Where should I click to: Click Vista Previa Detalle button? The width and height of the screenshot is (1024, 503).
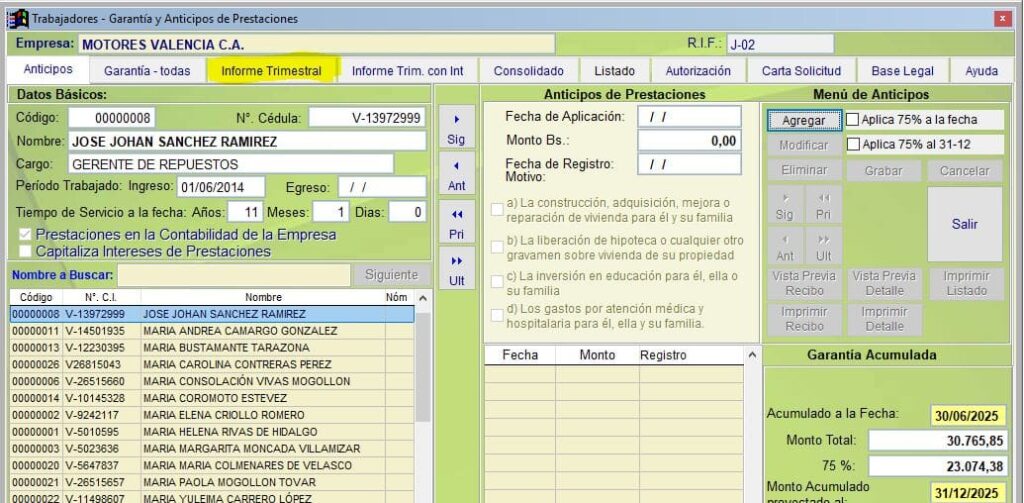coord(884,284)
